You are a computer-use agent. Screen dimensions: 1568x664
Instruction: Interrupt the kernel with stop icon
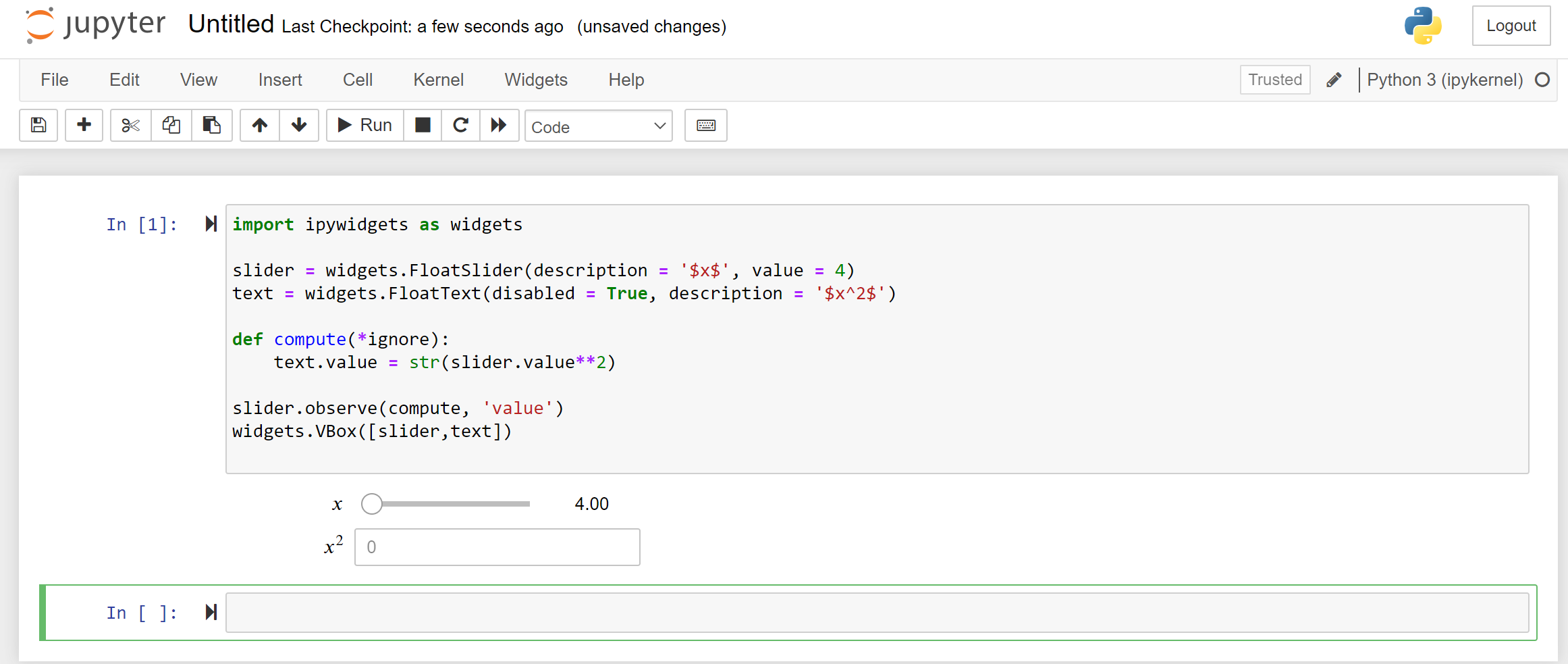tap(422, 125)
